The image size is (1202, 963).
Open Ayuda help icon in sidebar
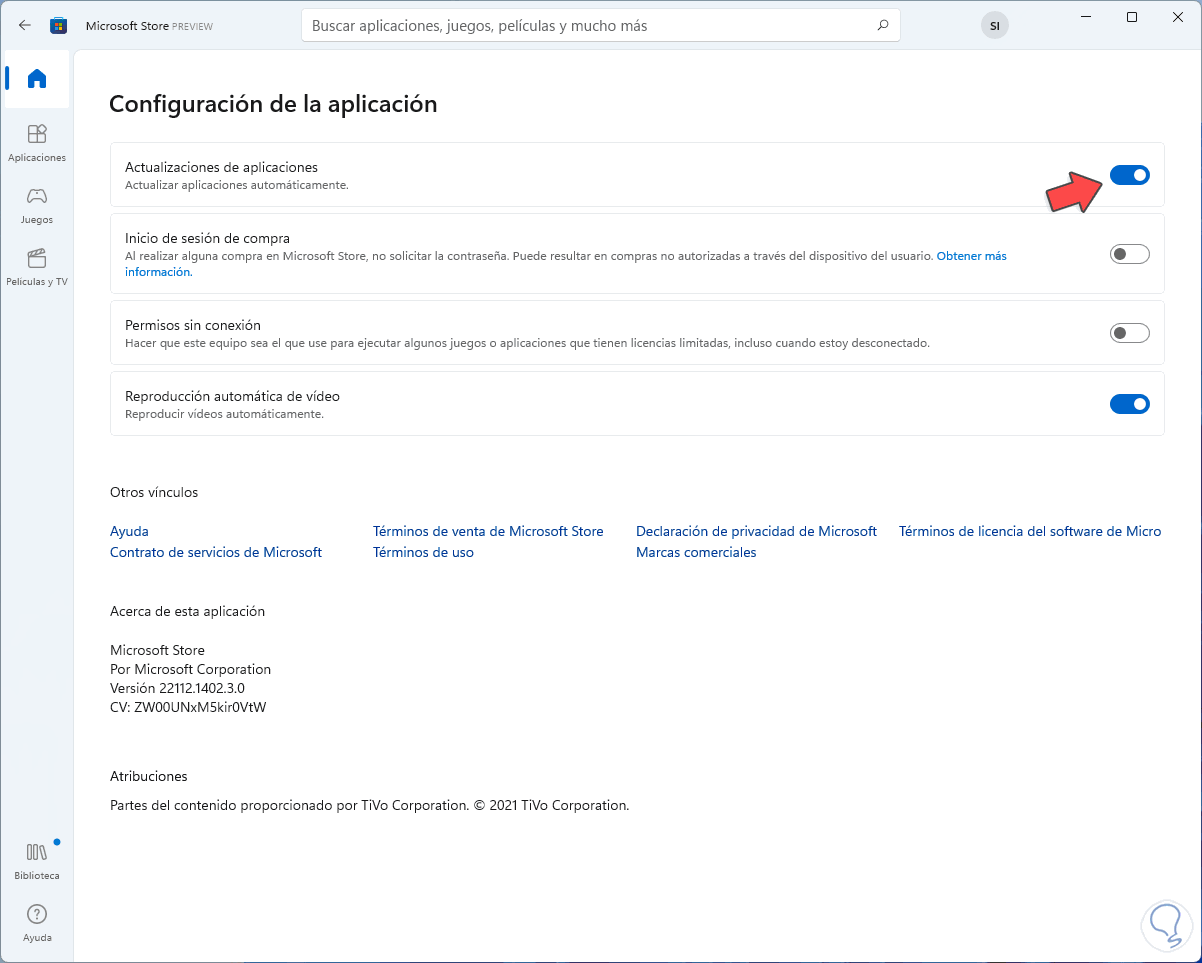(37, 923)
